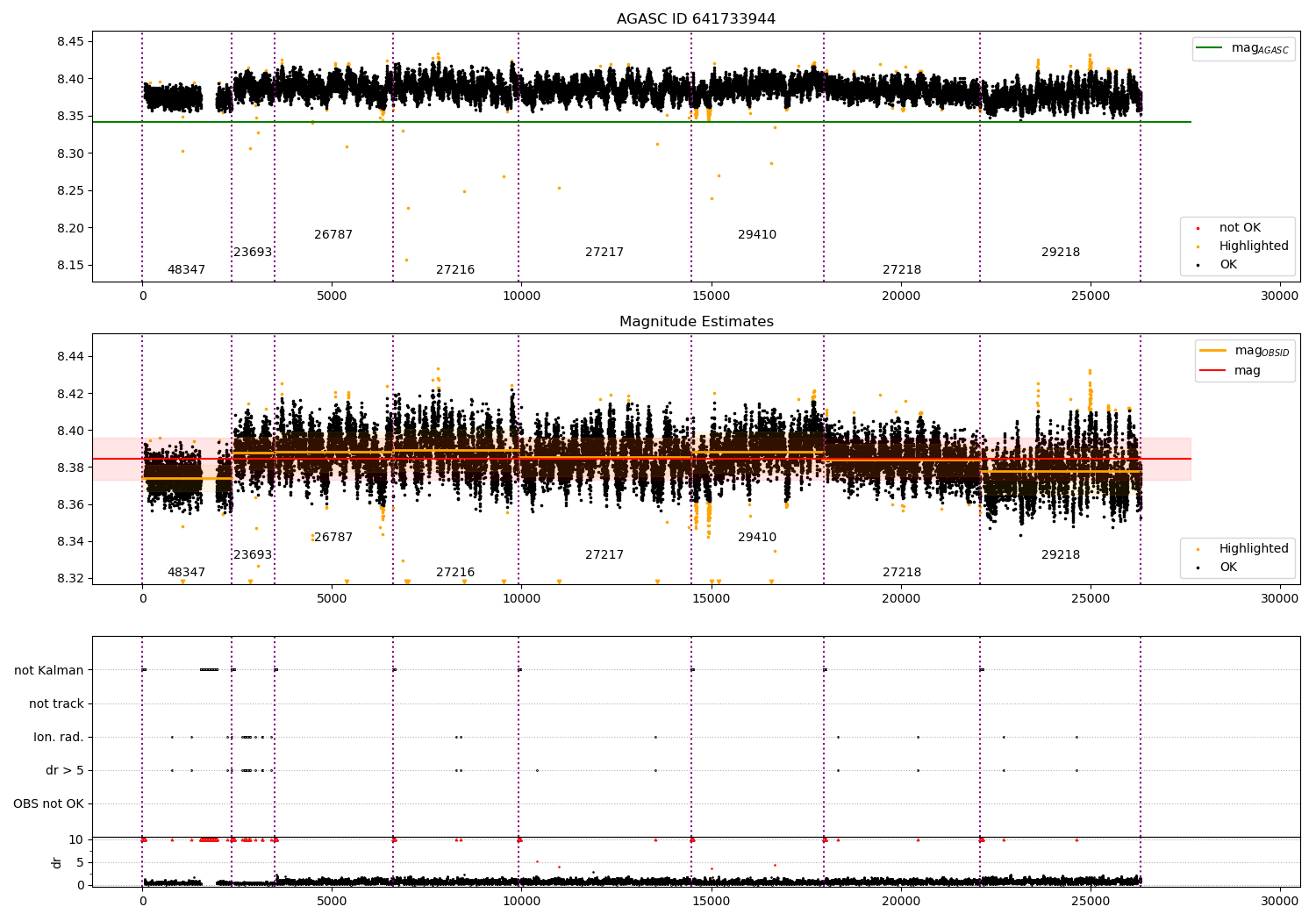1316x921 pixels.
Task: Click the 8.30 y-axis tick in the top plot
Action: click(69, 153)
